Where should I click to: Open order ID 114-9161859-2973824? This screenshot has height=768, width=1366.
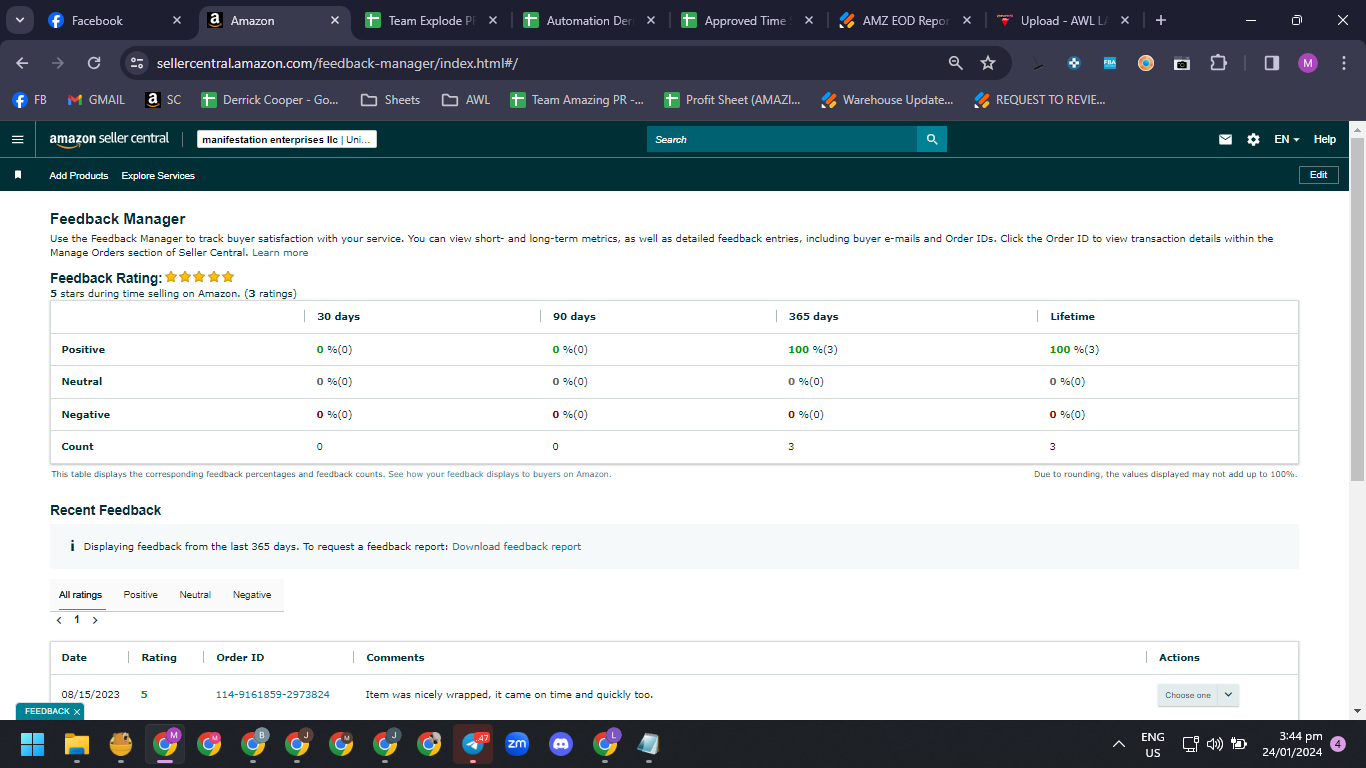[x=273, y=695]
